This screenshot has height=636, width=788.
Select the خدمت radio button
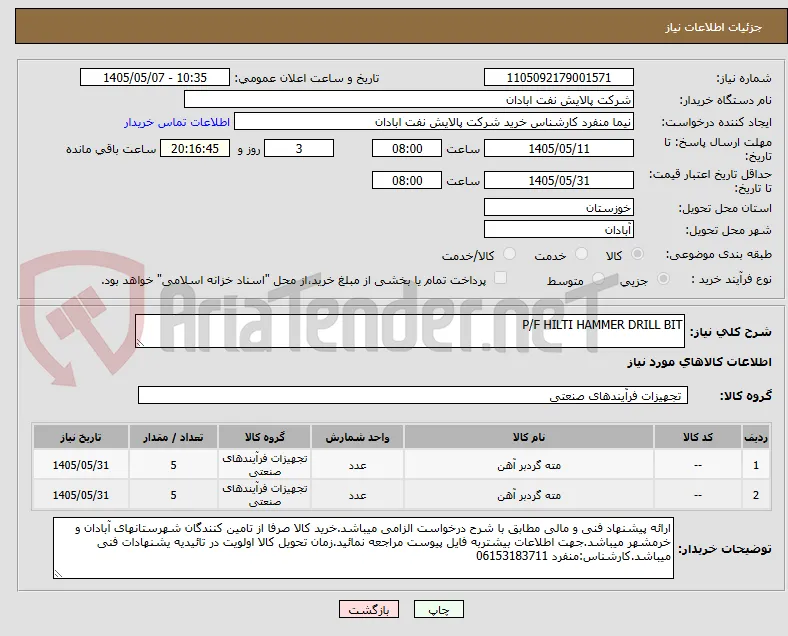click(x=581, y=254)
